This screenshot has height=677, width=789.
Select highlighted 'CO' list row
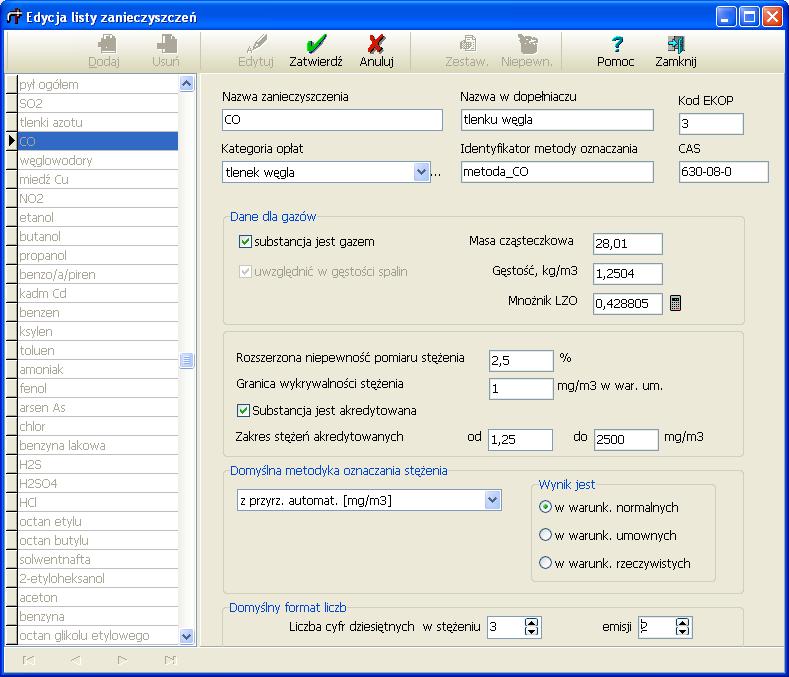tap(98, 141)
